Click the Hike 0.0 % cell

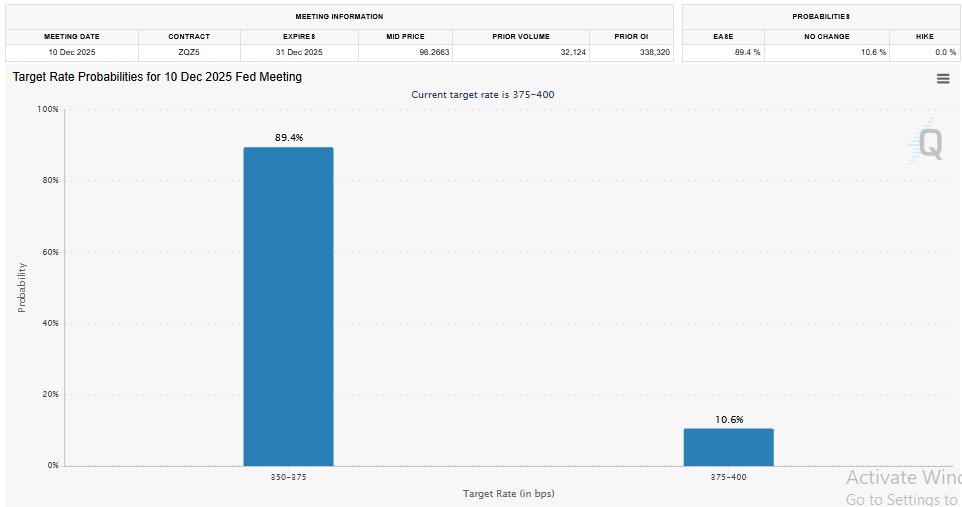pos(945,52)
